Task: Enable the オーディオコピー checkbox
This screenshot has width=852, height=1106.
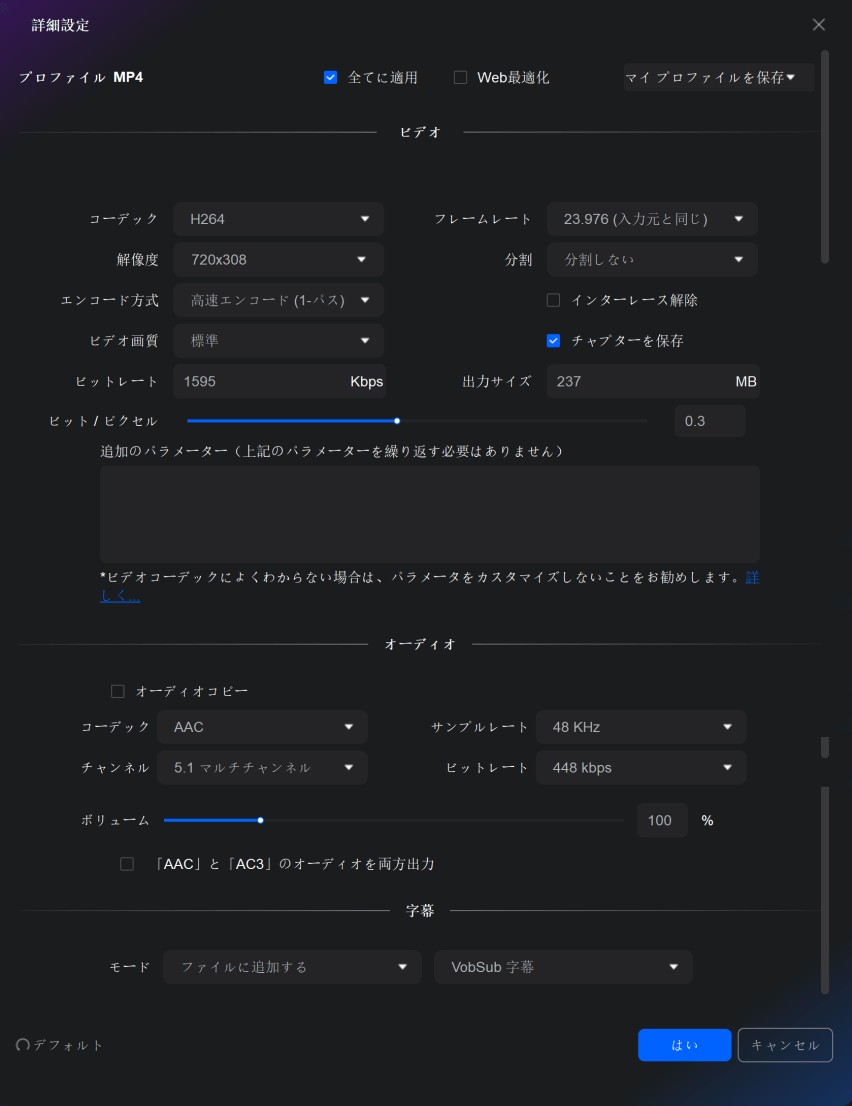Action: pyautogui.click(x=118, y=691)
